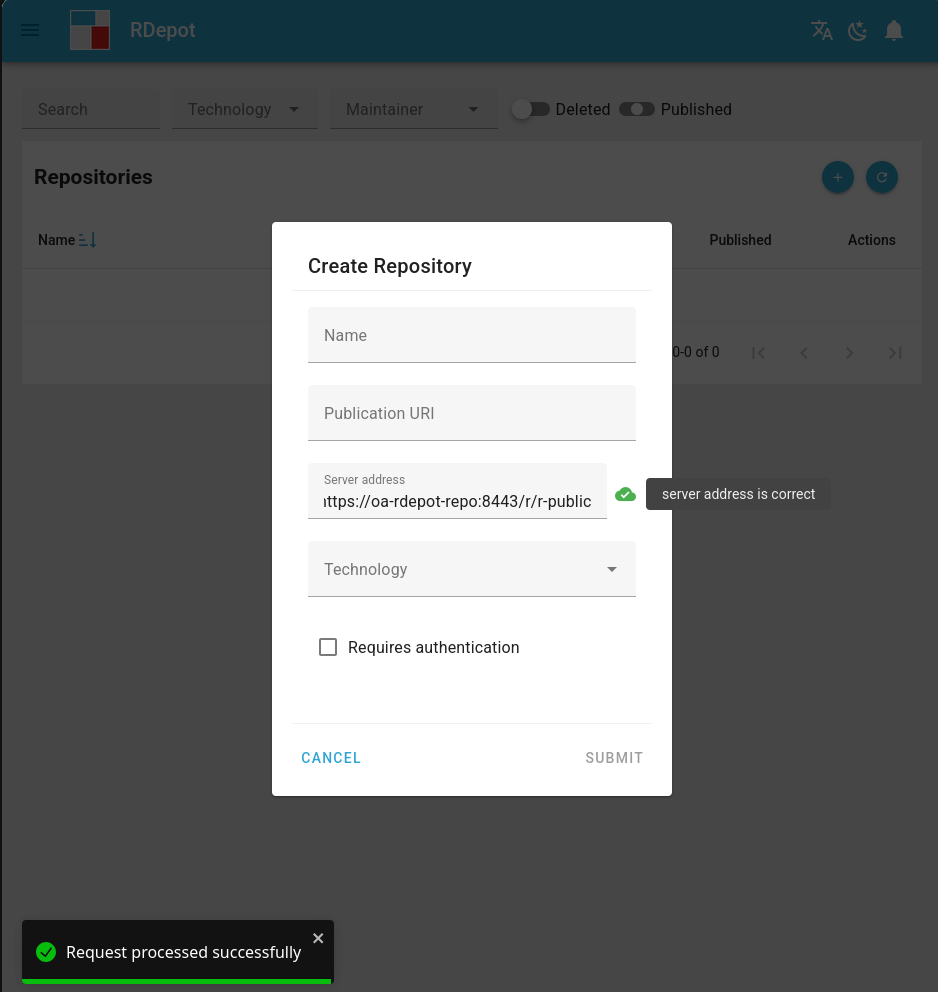Refresh the repositories list
Screen dimensions: 938x992
(882, 177)
